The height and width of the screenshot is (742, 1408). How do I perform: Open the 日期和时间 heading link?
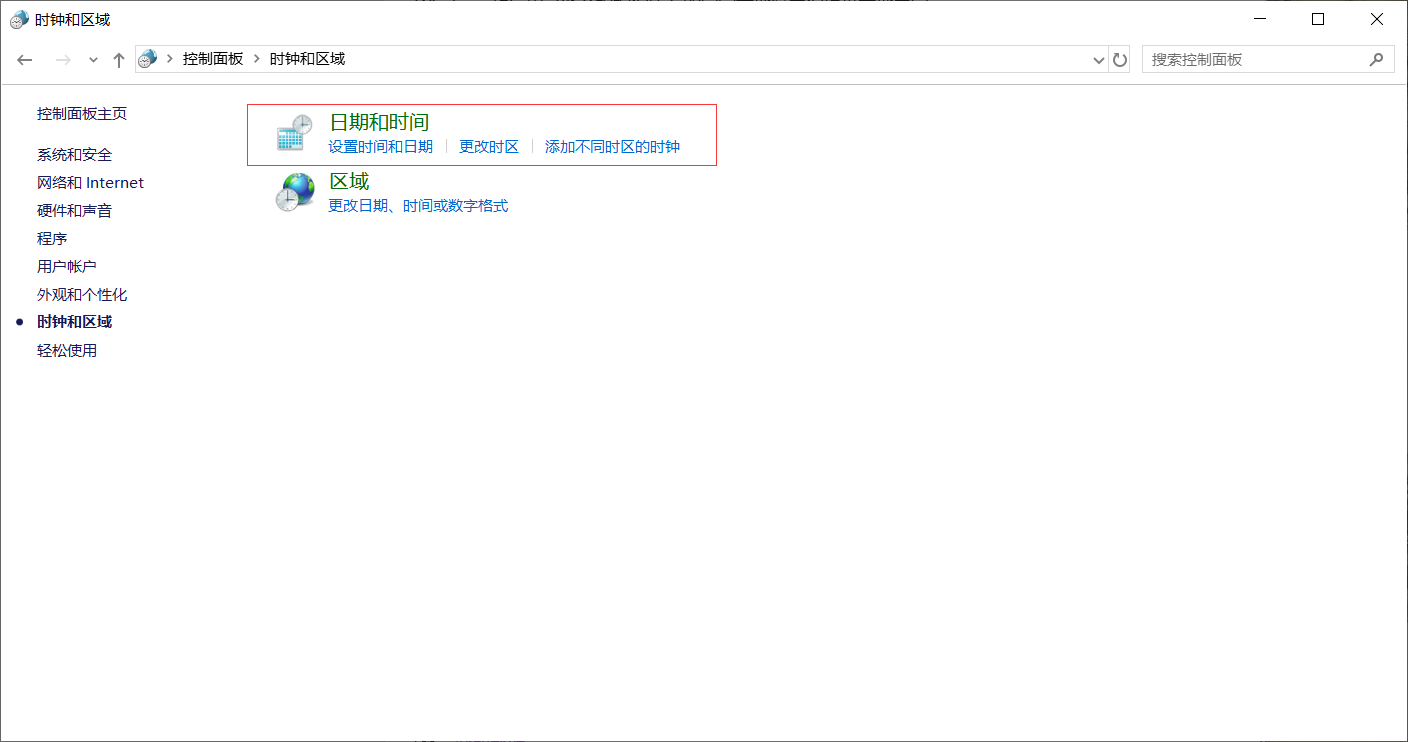point(379,122)
